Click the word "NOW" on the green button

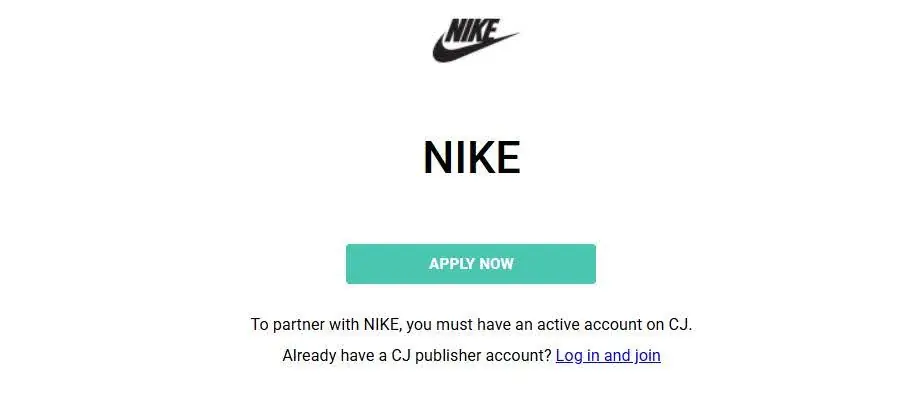click(x=497, y=264)
